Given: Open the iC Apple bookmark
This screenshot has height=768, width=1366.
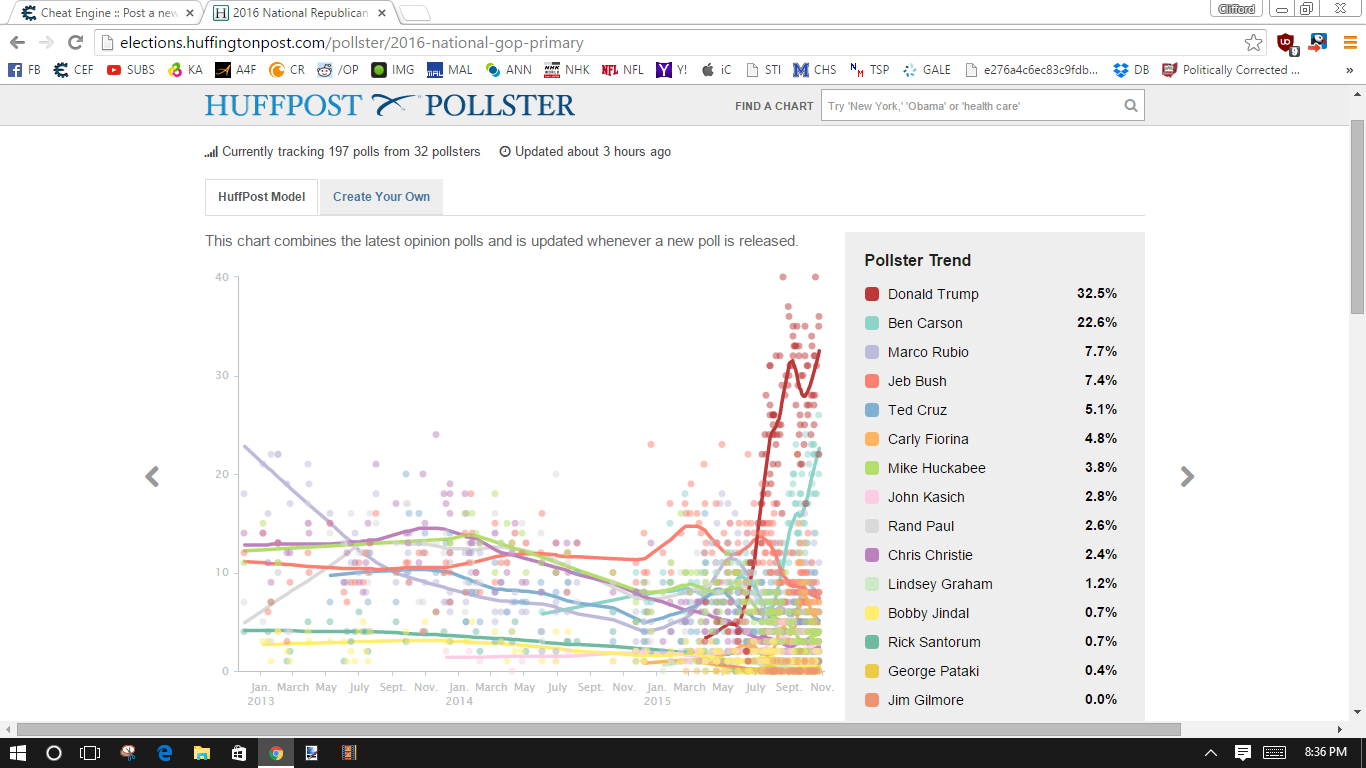Looking at the screenshot, I should point(717,70).
